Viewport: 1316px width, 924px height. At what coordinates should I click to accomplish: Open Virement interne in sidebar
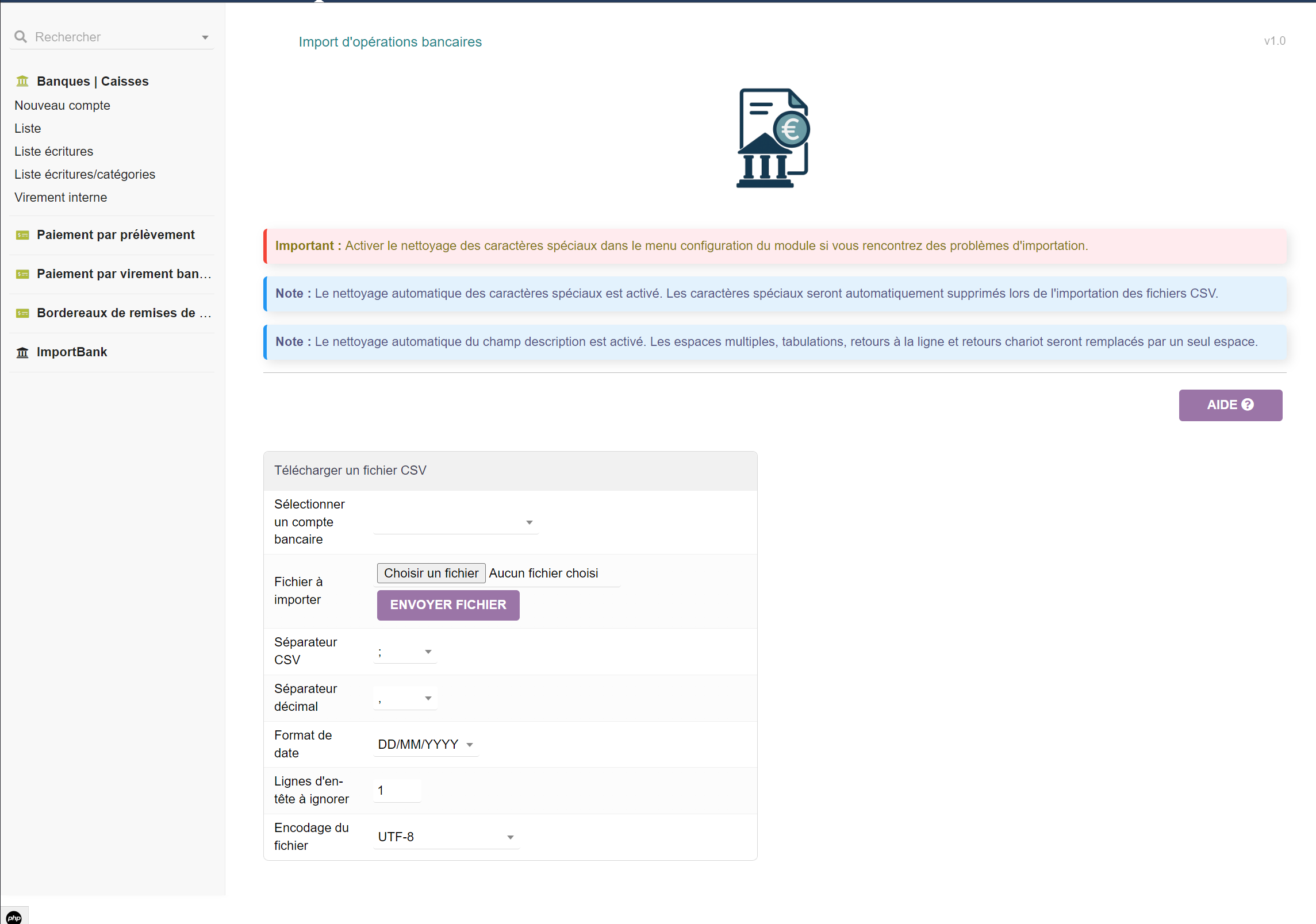(60, 198)
